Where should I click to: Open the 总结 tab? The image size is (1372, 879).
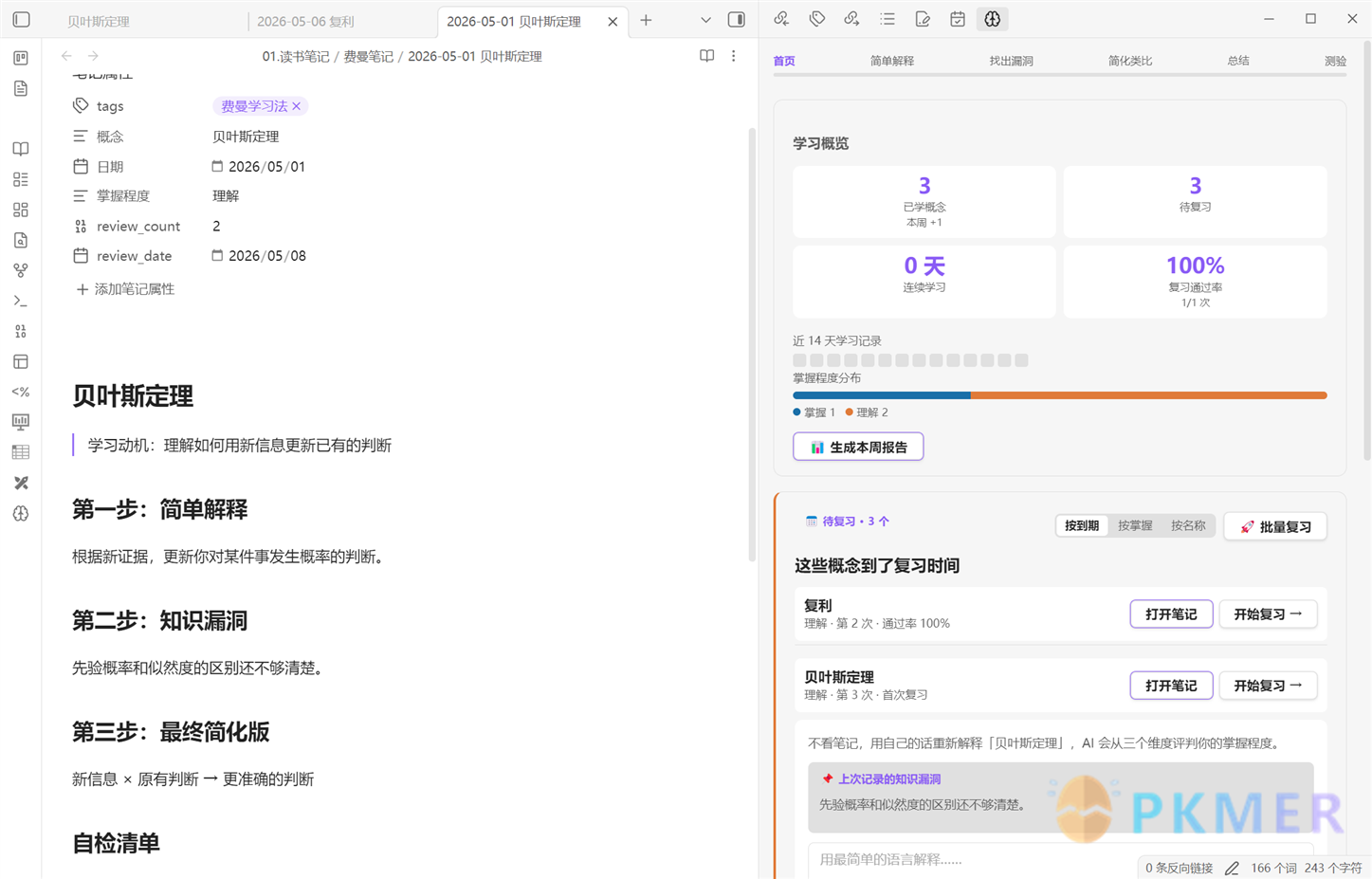1238,61
